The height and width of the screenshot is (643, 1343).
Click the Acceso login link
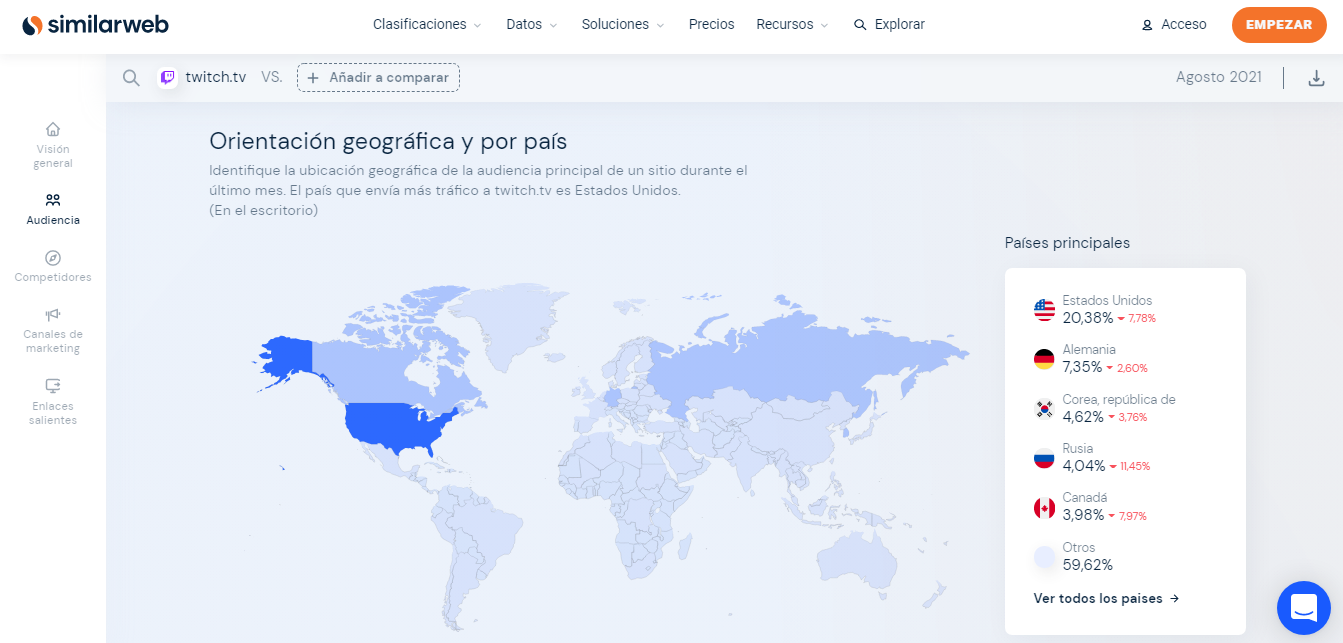[x=1174, y=24]
